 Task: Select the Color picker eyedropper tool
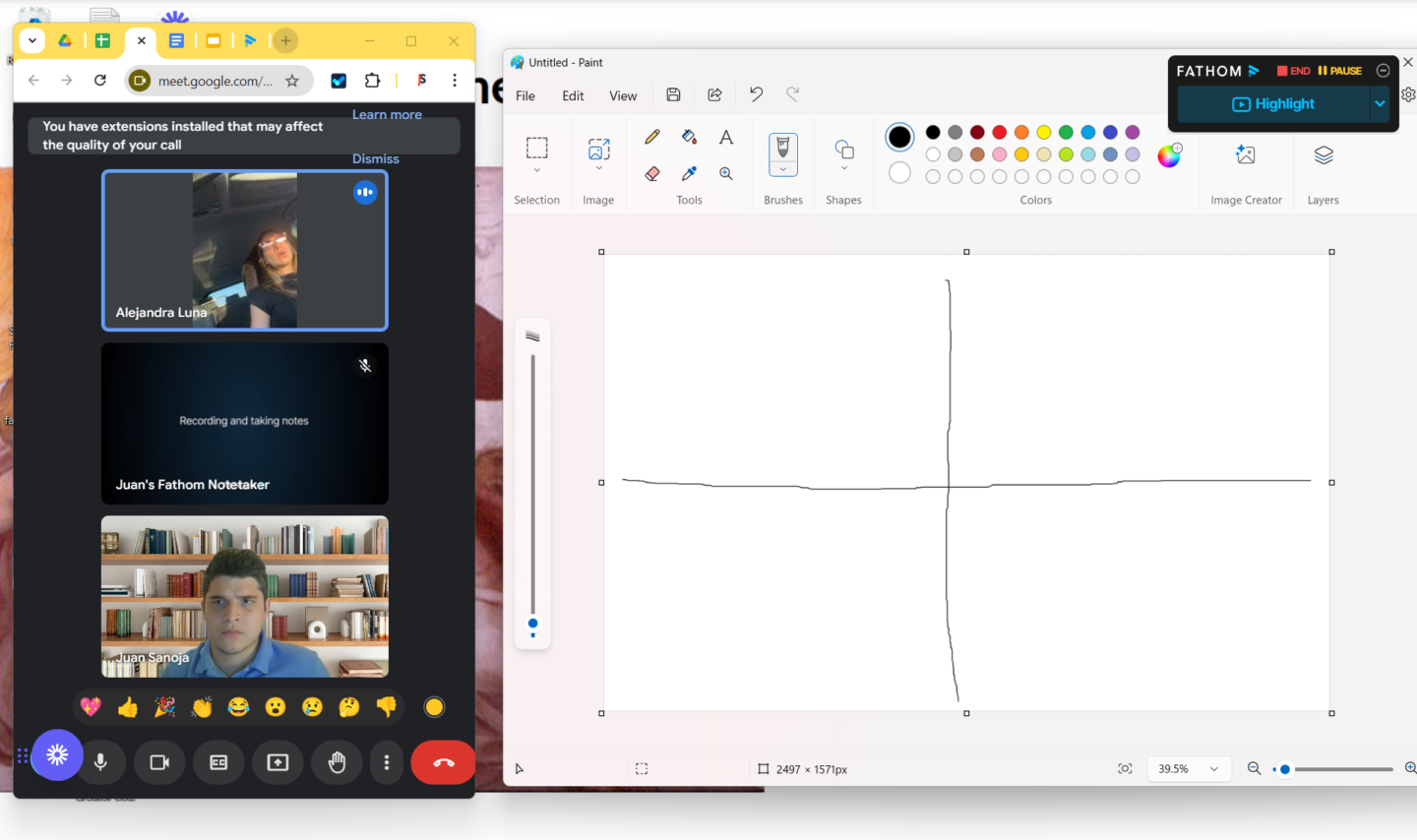pyautogui.click(x=689, y=174)
